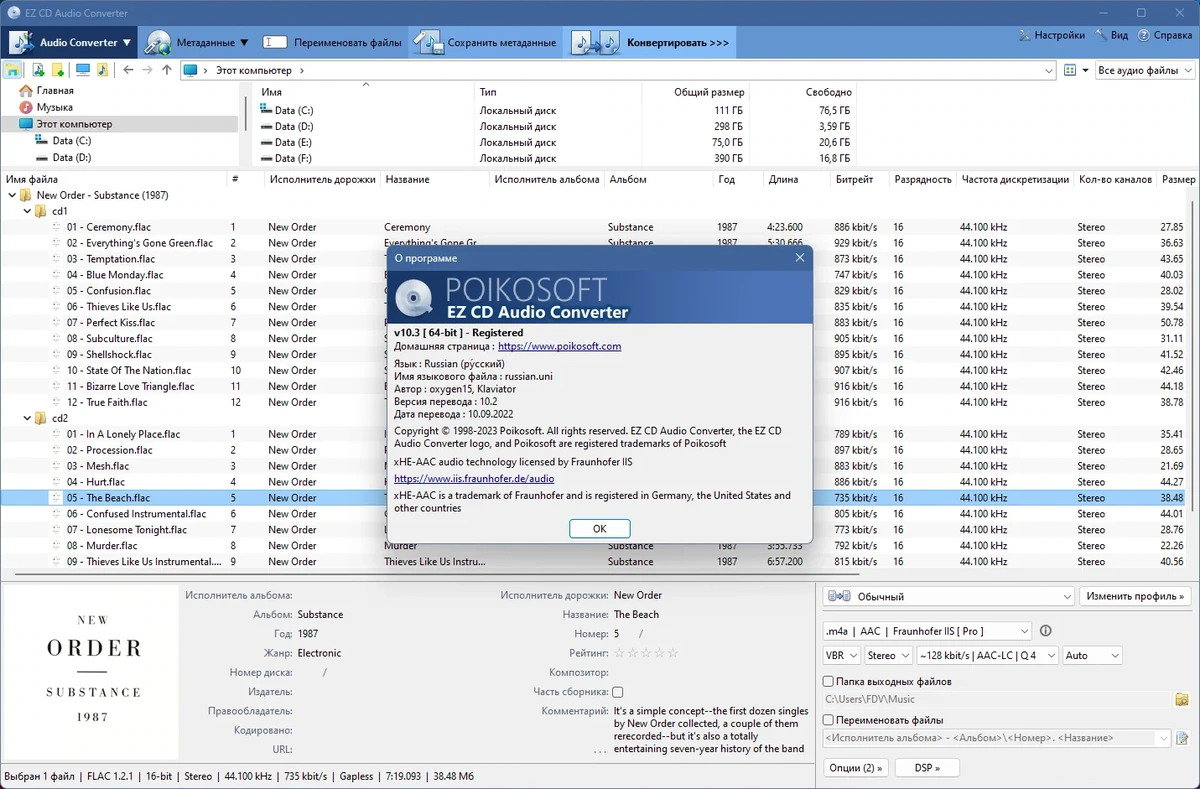Toggle the folder tree pane icon

point(12,70)
